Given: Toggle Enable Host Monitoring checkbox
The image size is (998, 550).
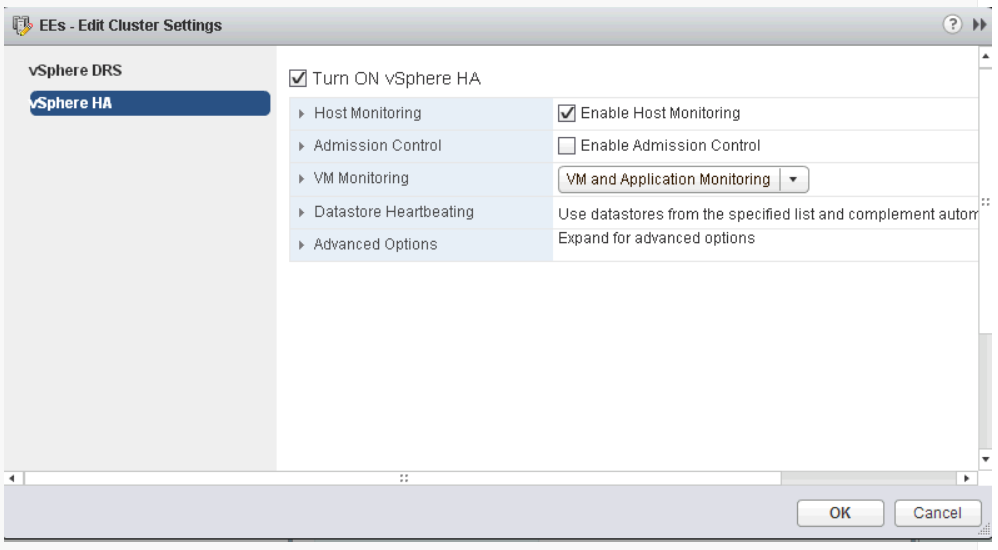Looking at the screenshot, I should click(566, 113).
